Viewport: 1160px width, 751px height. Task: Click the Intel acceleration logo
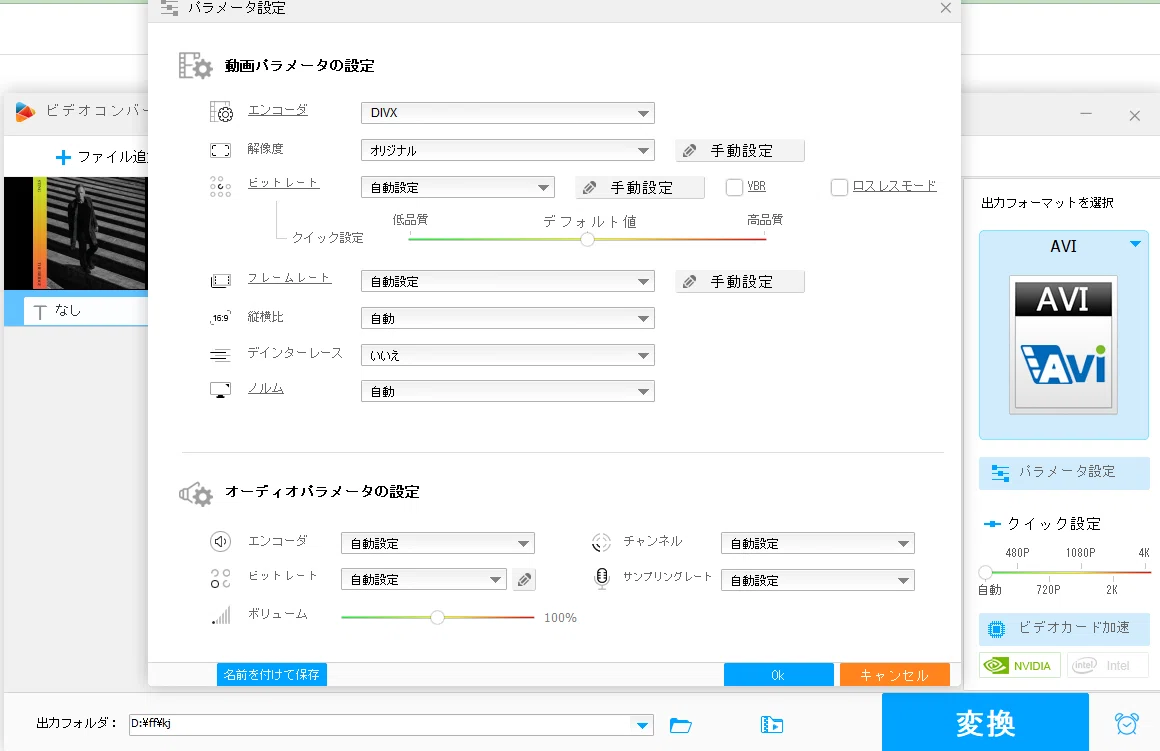click(x=1107, y=665)
